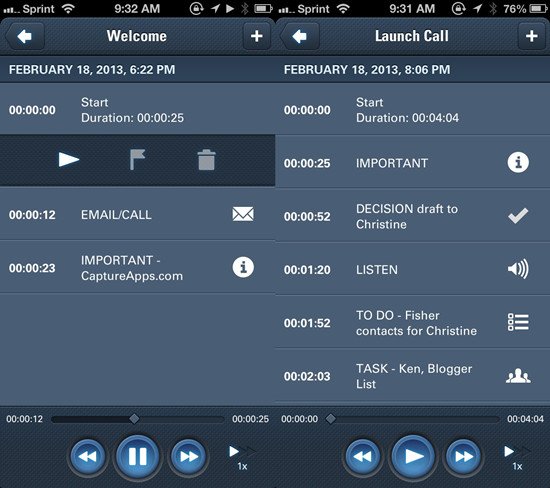Tap elapsed time 00:00:12 beside Welcome slider
550x488 pixels.
pyautogui.click(x=24, y=419)
